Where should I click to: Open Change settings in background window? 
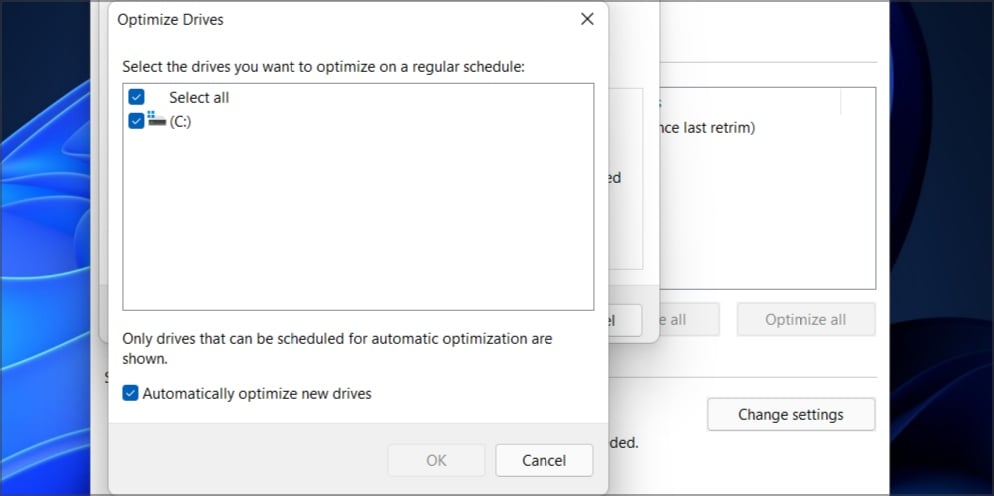(x=790, y=414)
